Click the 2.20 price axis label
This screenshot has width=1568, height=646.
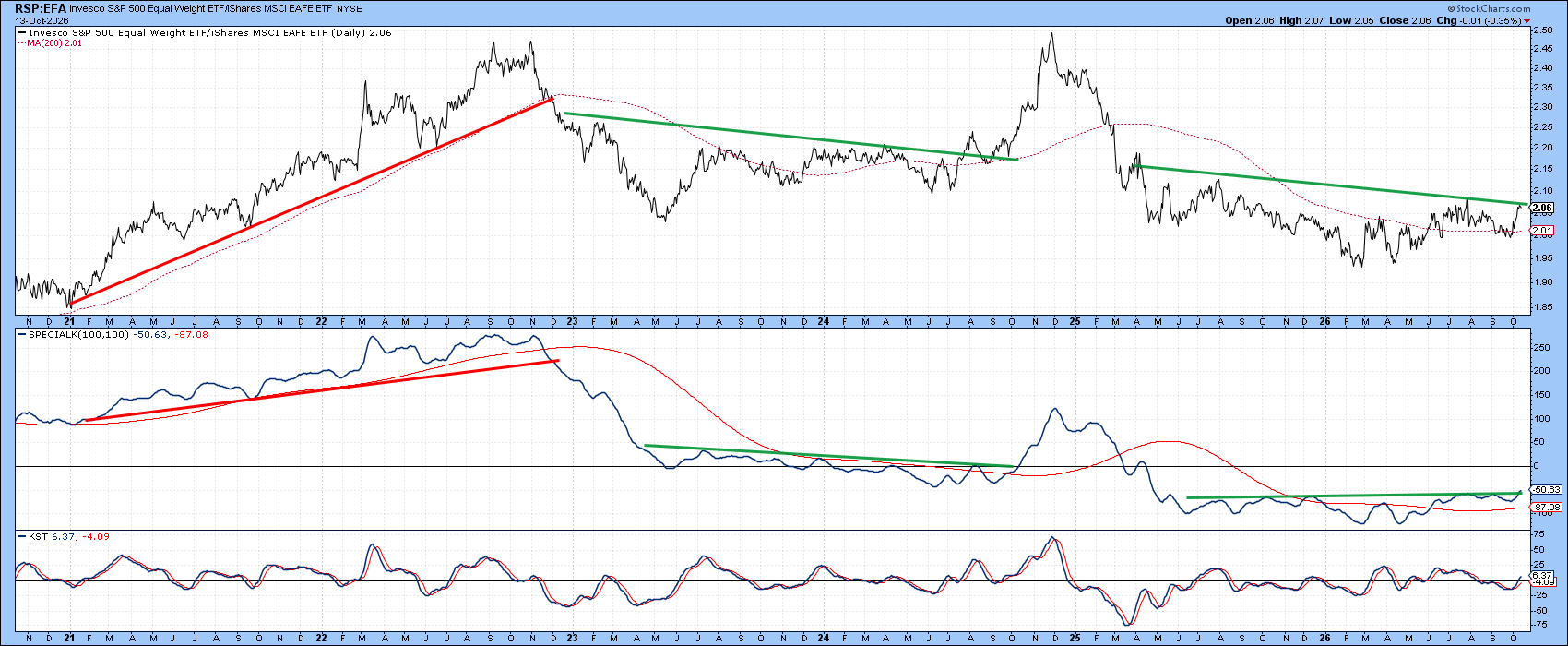(x=1542, y=148)
